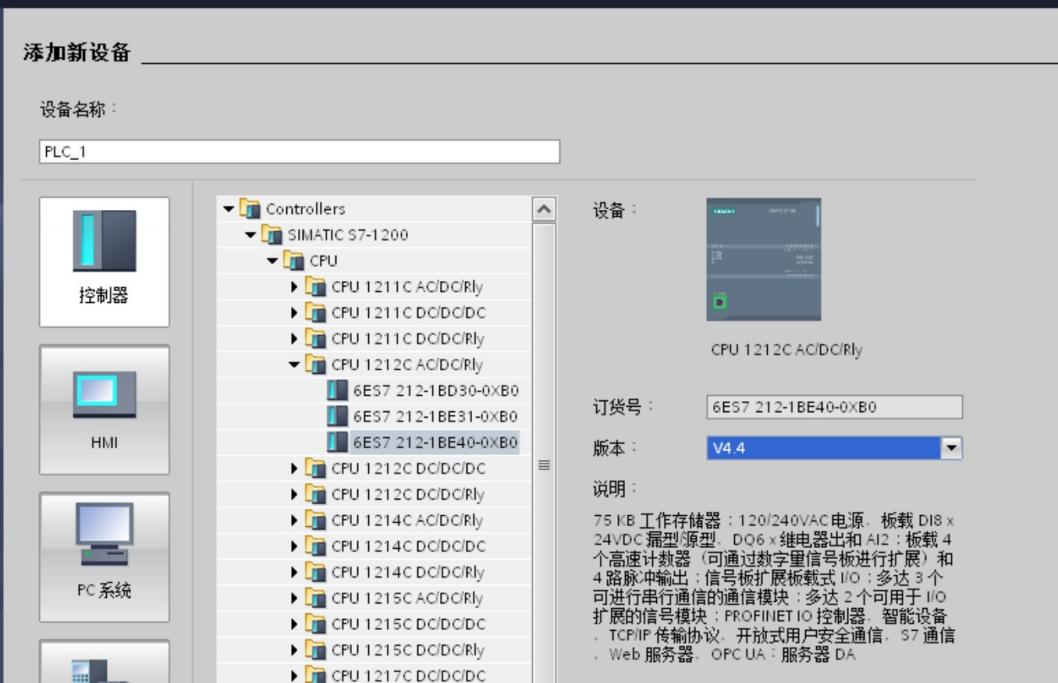
Task: Open the 版本 V4.4 version dropdown
Action: point(951,448)
